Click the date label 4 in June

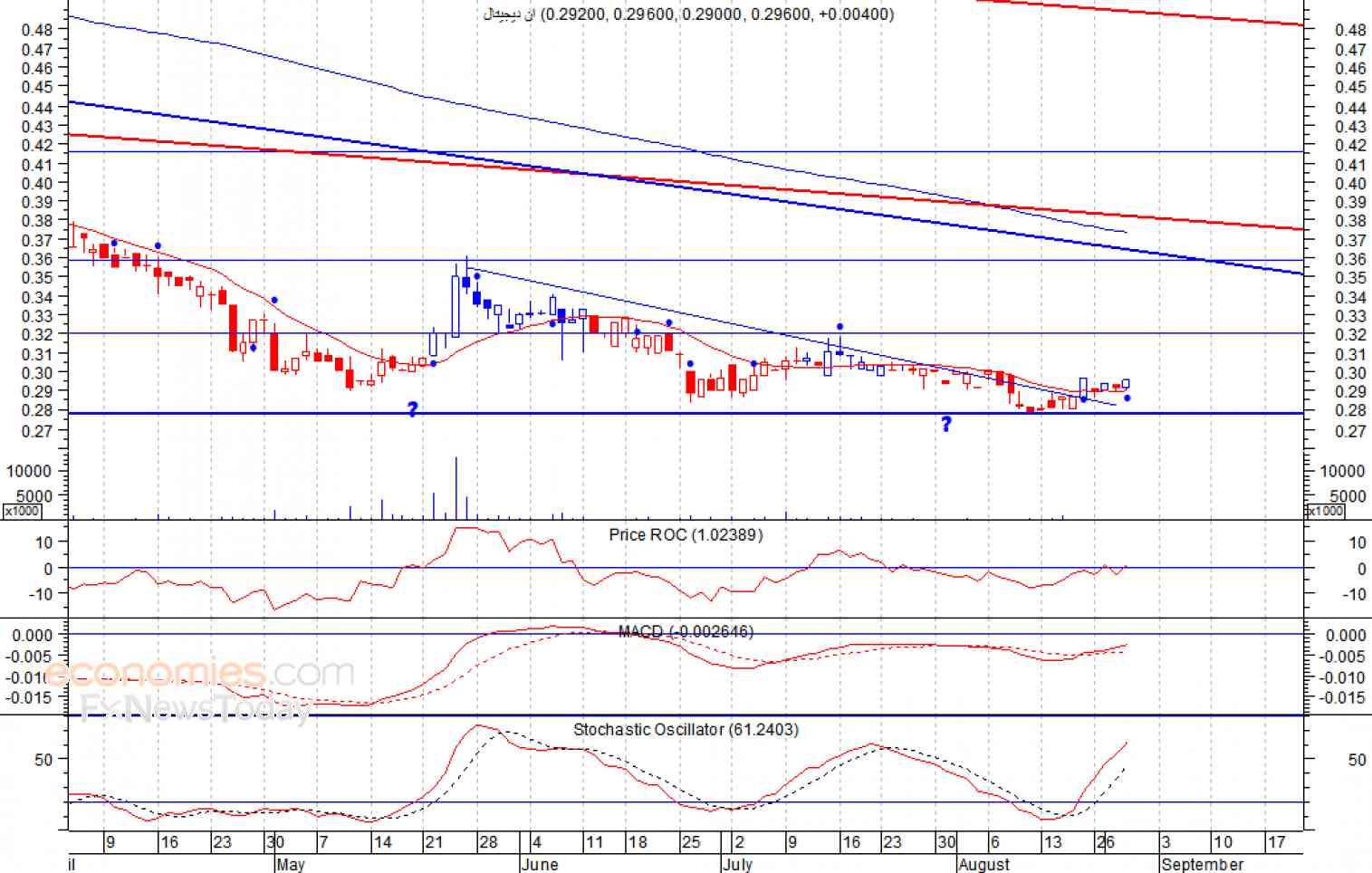click(536, 842)
